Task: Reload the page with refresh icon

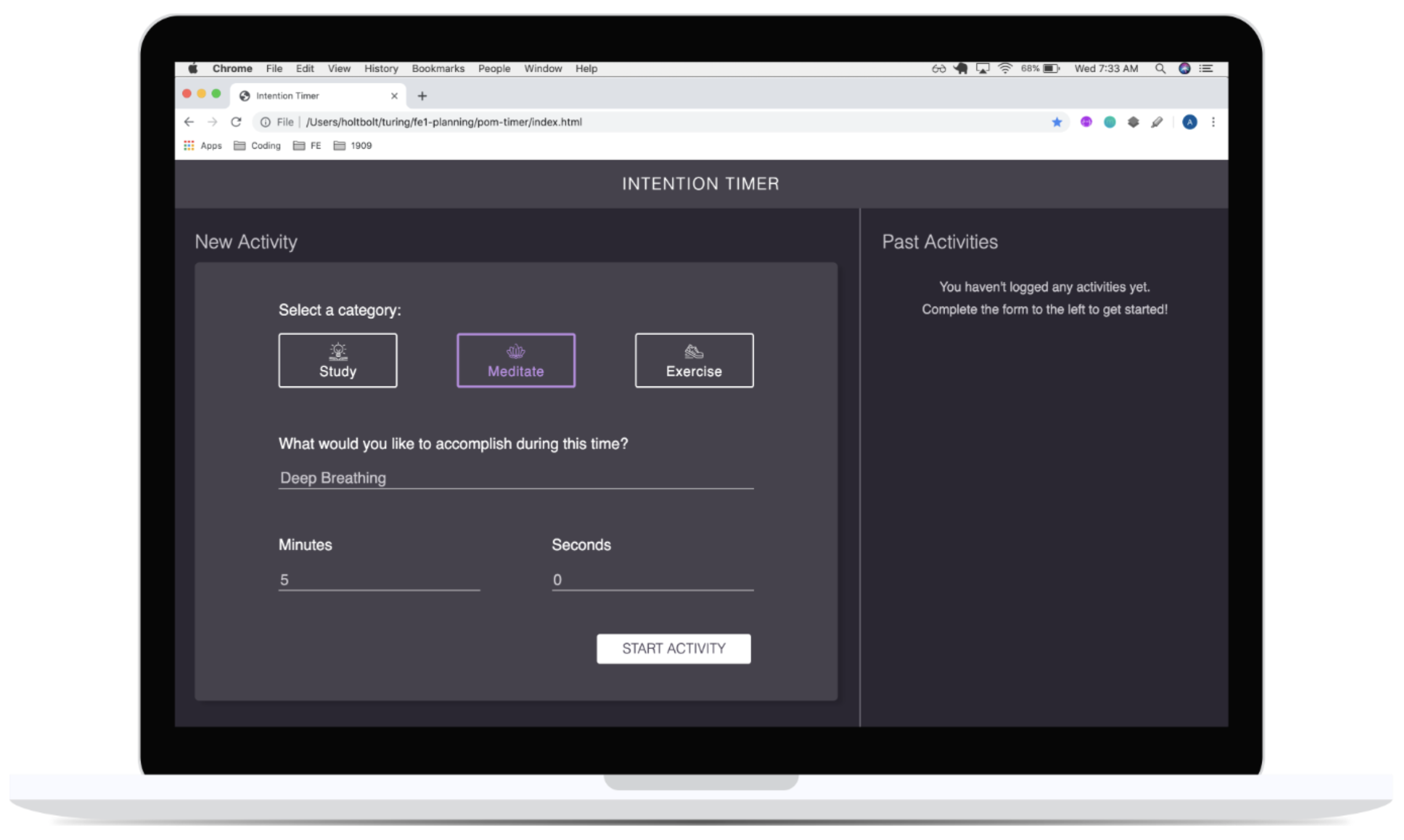Action: 236,122
